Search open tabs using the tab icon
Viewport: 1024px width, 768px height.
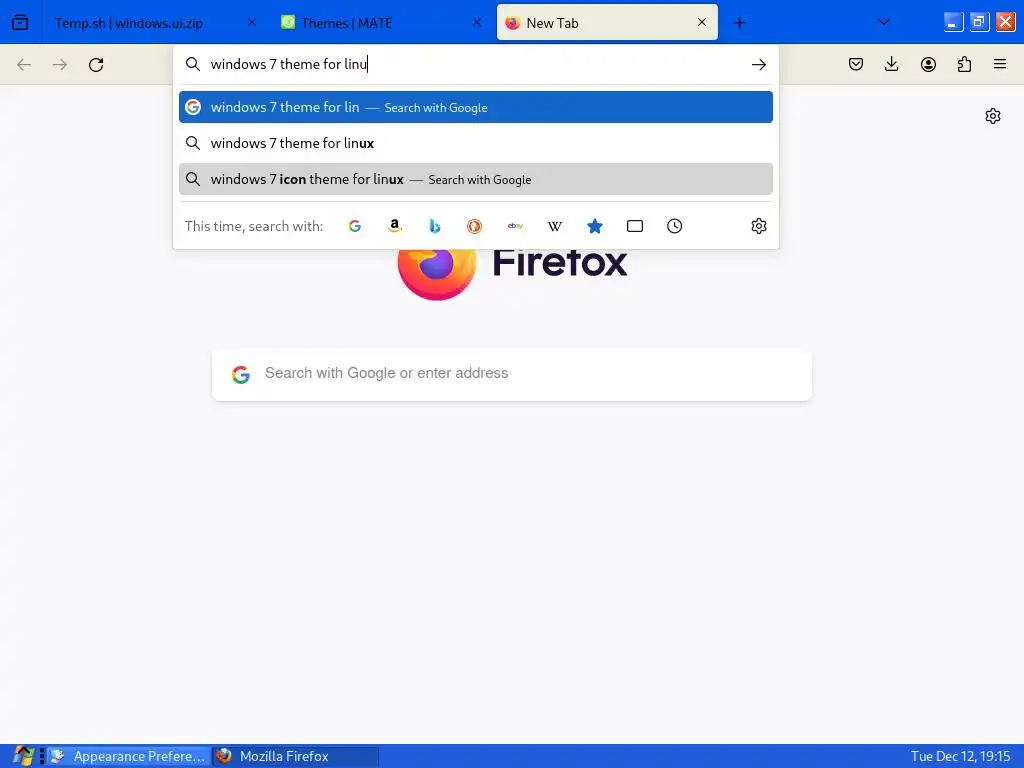point(635,226)
